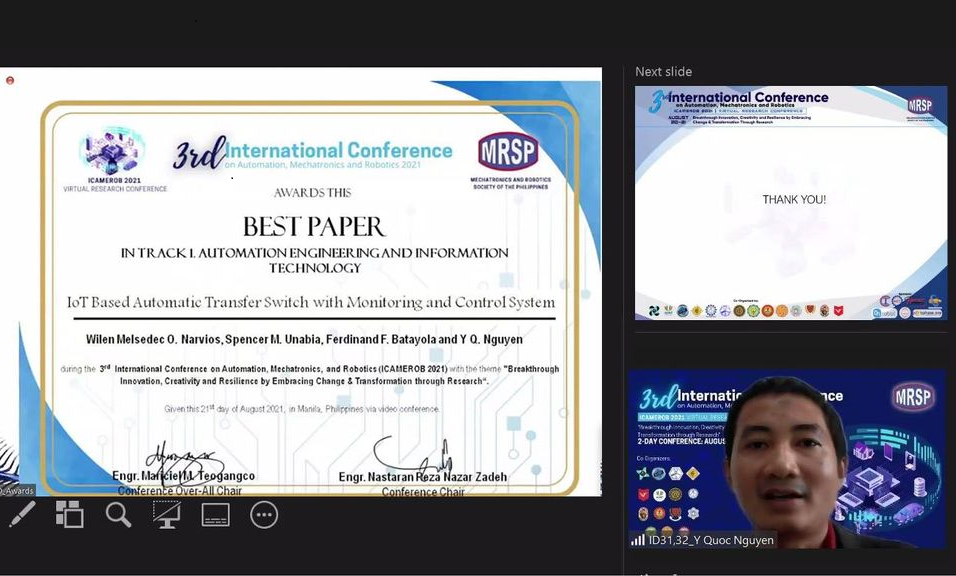Select the pen and laser pointer tool
The width and height of the screenshot is (956, 576).
(x=22, y=515)
